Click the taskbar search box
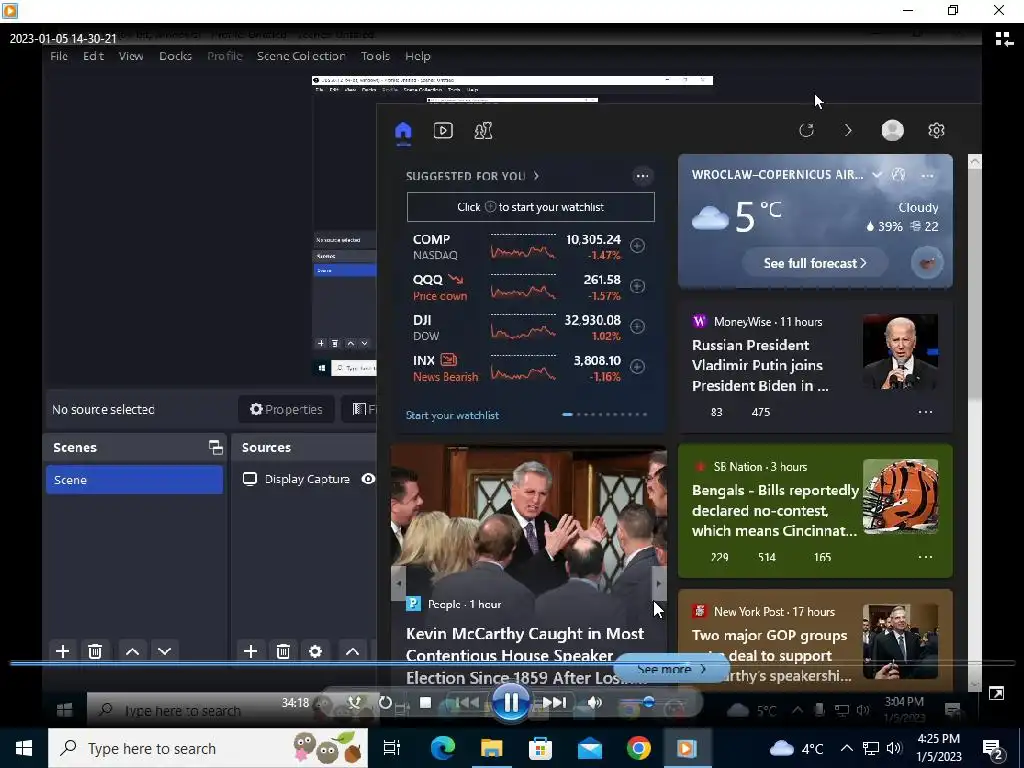 pos(208,748)
